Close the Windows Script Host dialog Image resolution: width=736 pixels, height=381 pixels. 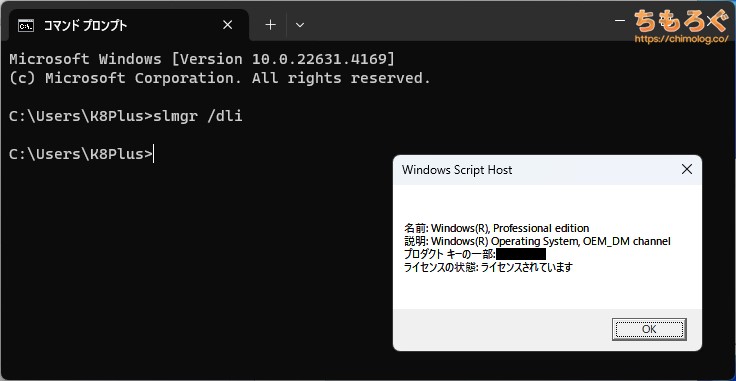coord(687,169)
